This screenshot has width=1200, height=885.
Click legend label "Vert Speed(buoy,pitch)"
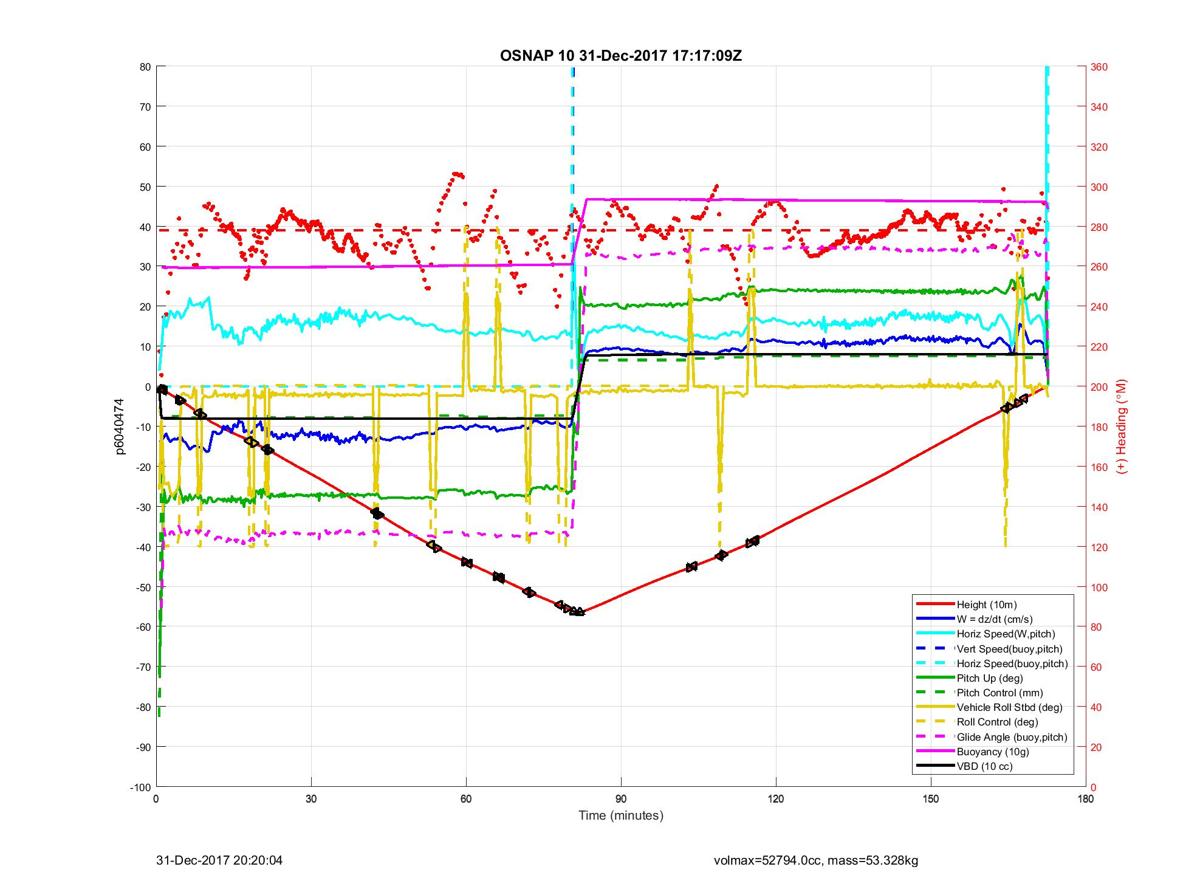(1009, 649)
